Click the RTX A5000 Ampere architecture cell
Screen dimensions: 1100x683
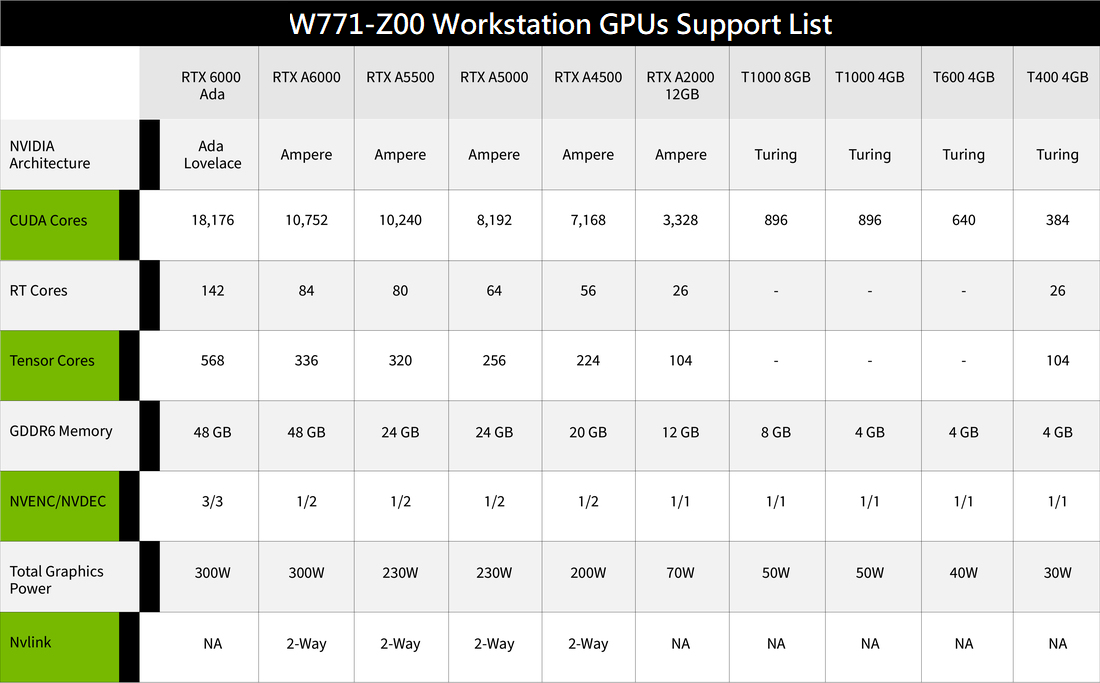[494, 154]
